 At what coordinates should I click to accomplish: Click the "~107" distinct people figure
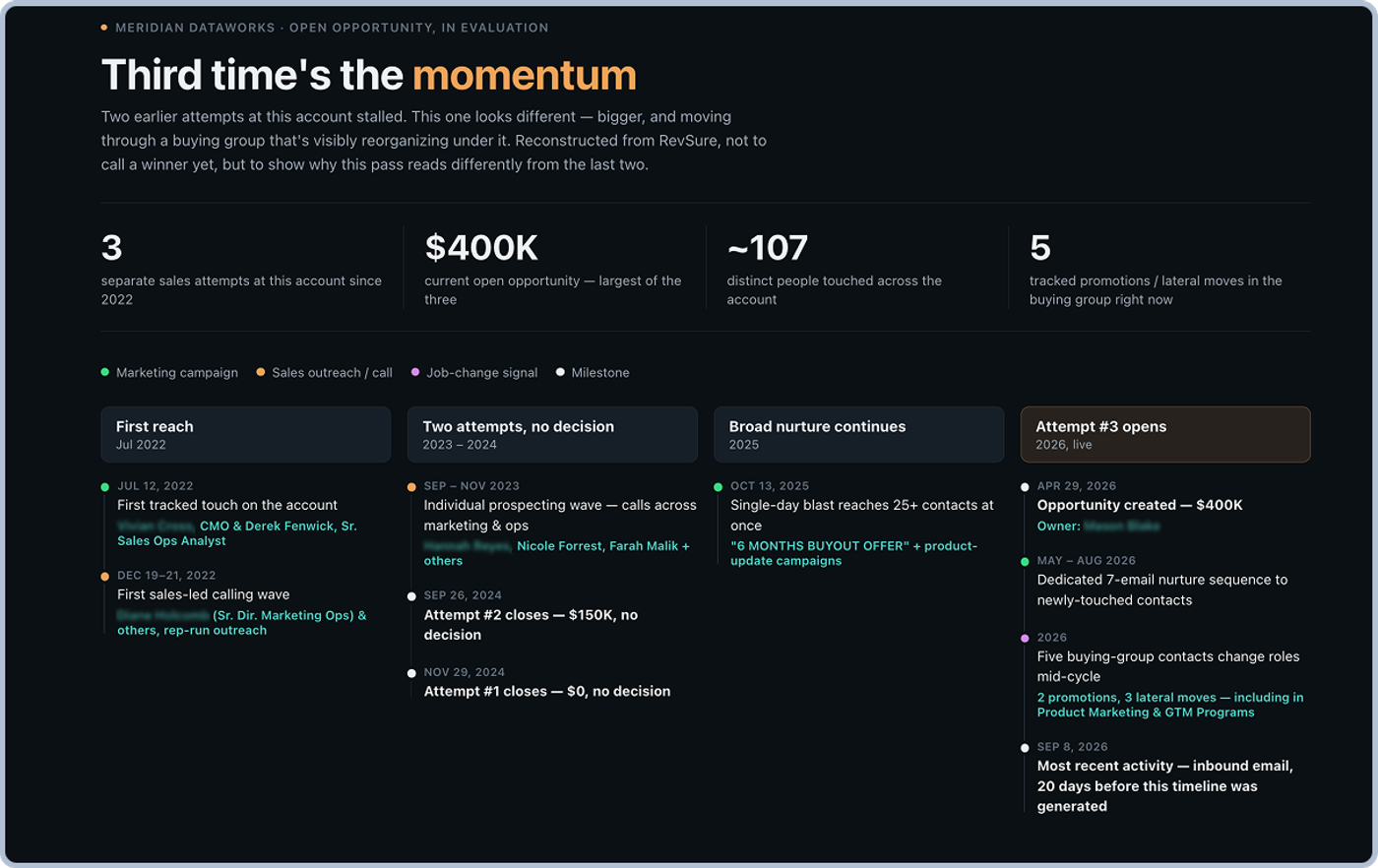[768, 247]
